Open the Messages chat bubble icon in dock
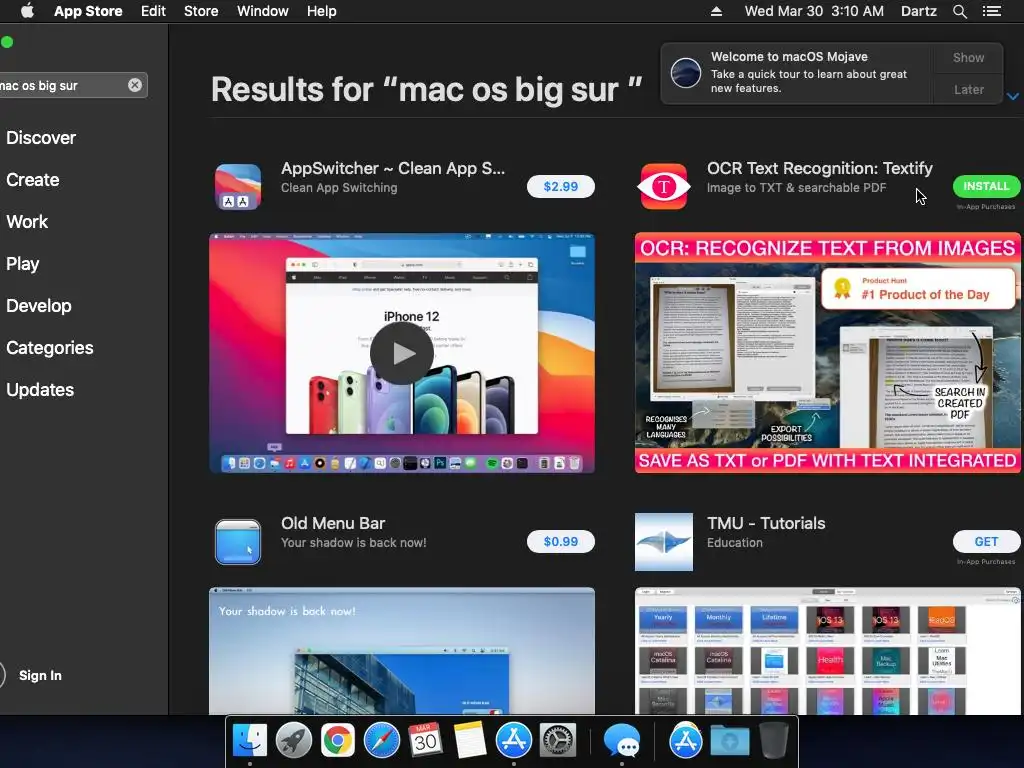This screenshot has width=1024, height=768. pos(621,741)
